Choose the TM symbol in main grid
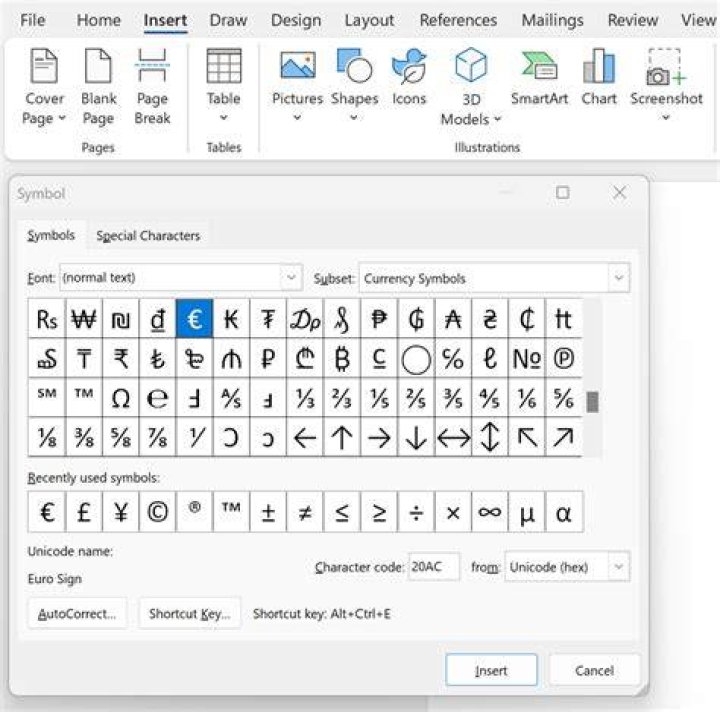720x712 pixels. (84, 398)
